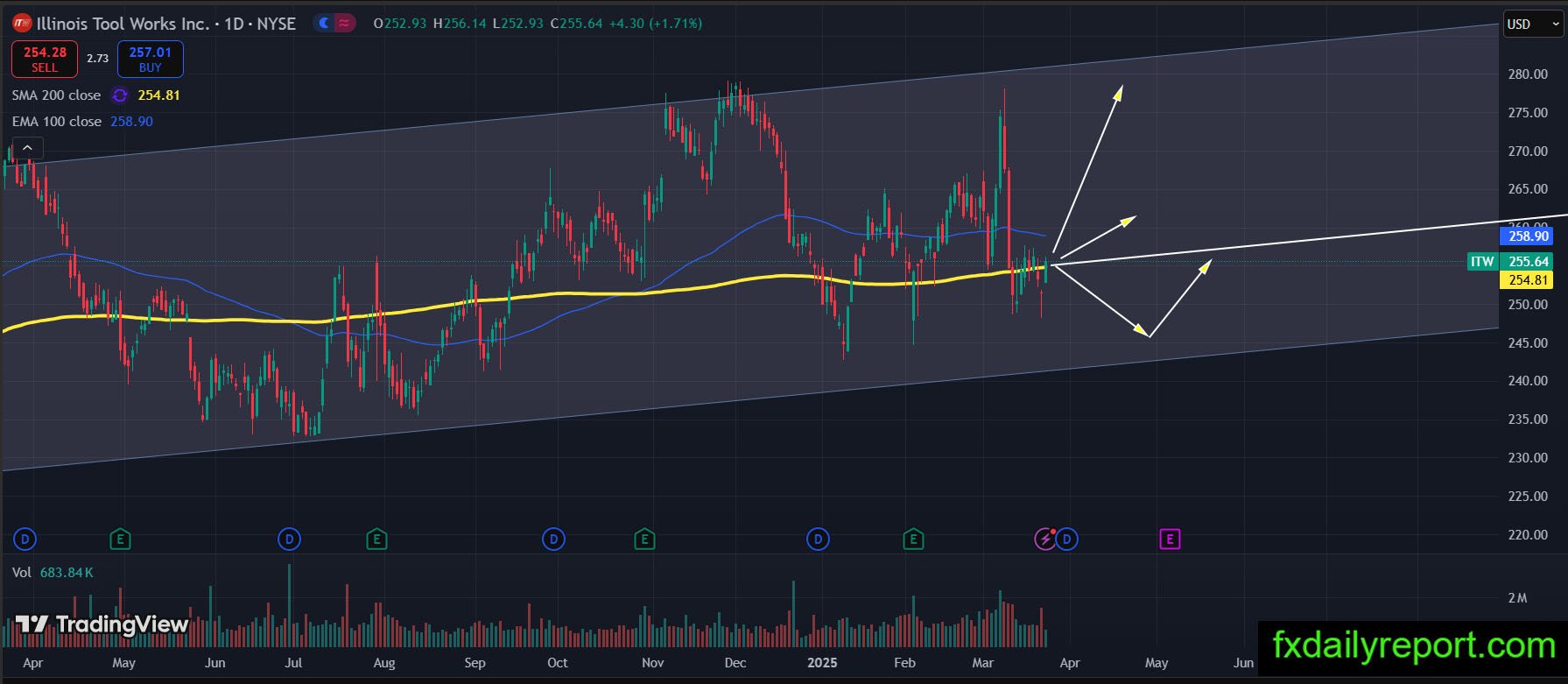Click the yellow SMA value 254.81 in legend
Image resolution: width=1568 pixels, height=684 pixels.
(x=158, y=95)
